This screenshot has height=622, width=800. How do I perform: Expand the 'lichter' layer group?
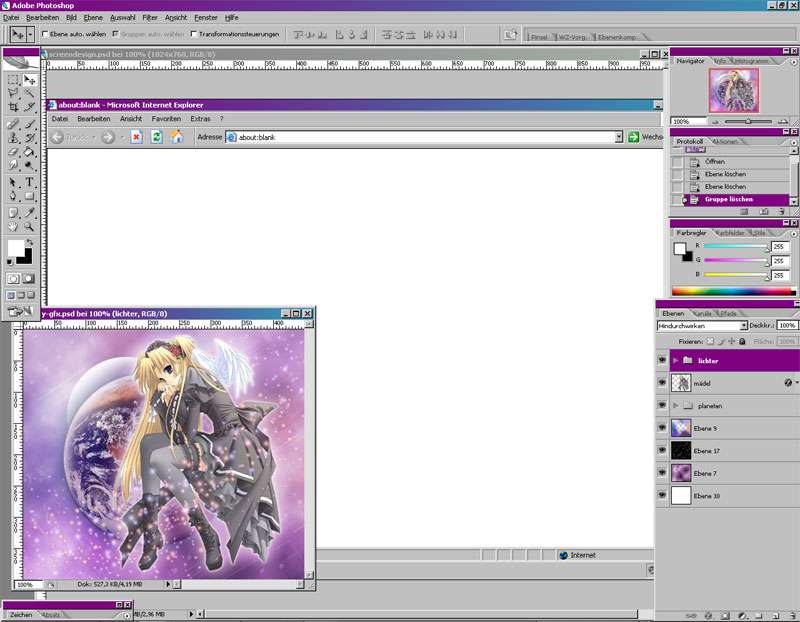676,360
